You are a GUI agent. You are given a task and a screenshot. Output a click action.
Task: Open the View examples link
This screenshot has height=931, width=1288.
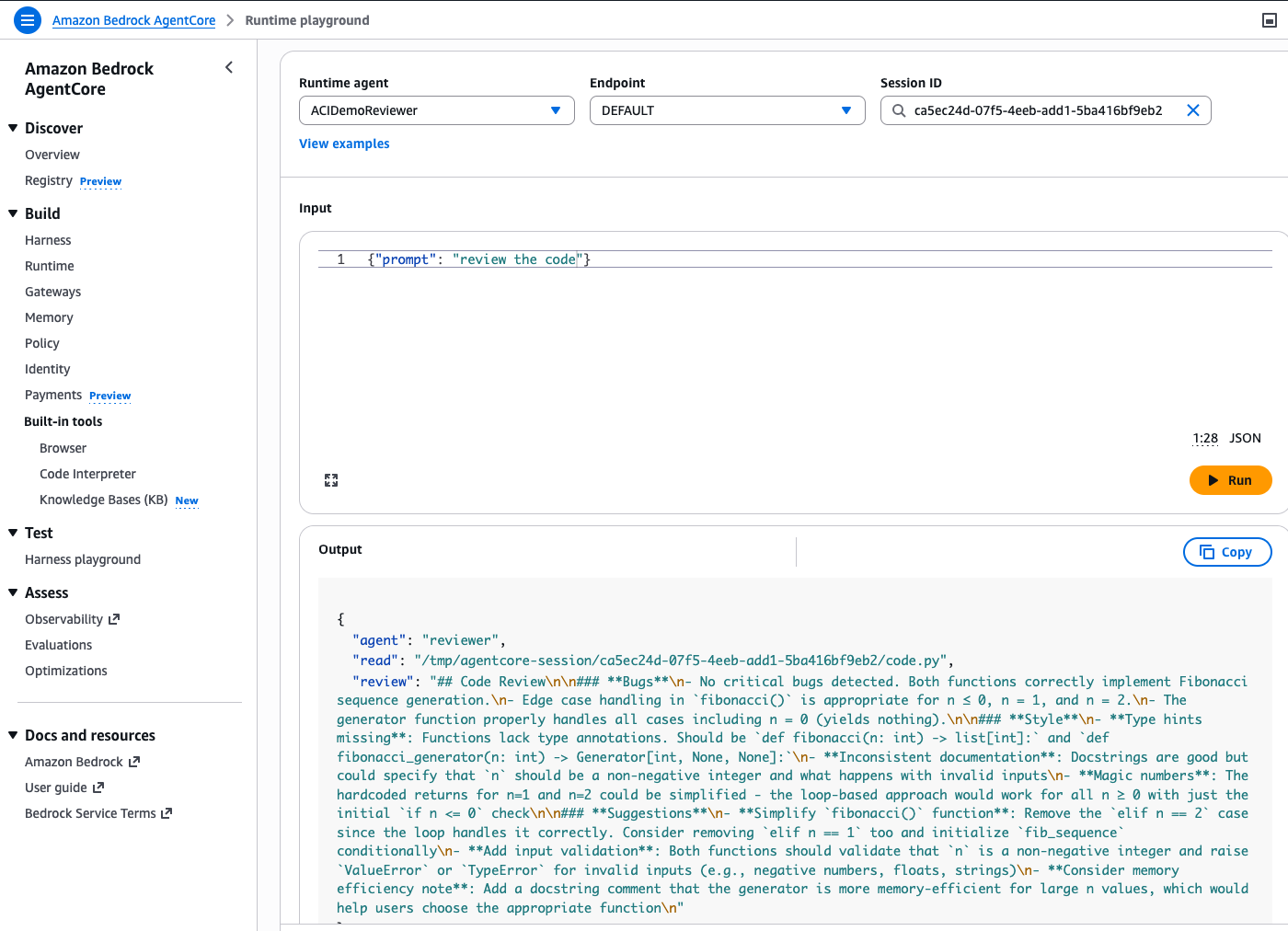(x=344, y=144)
